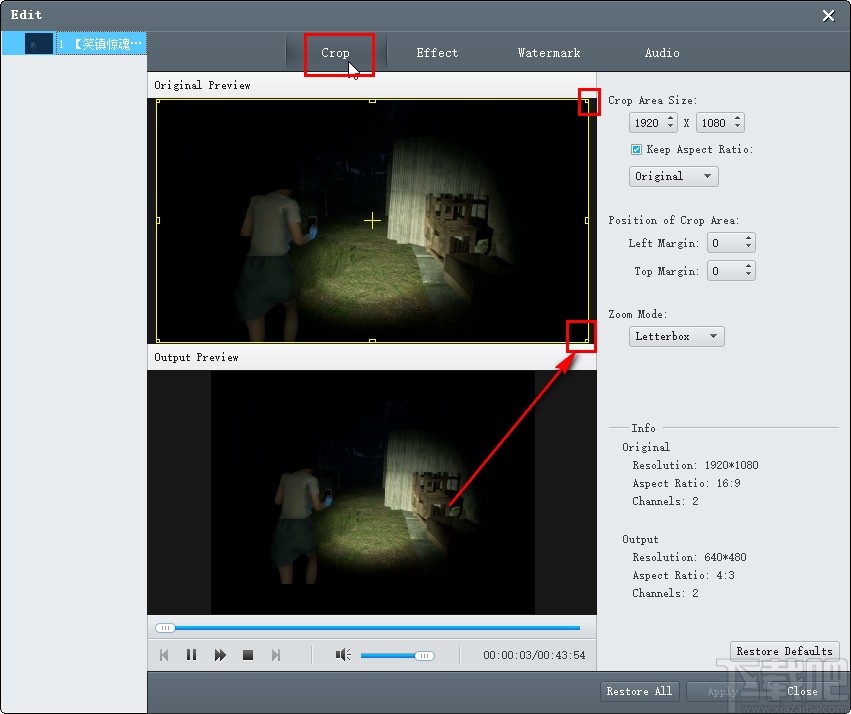Click the top-right crop corner handle
851x714 pixels.
point(587,101)
